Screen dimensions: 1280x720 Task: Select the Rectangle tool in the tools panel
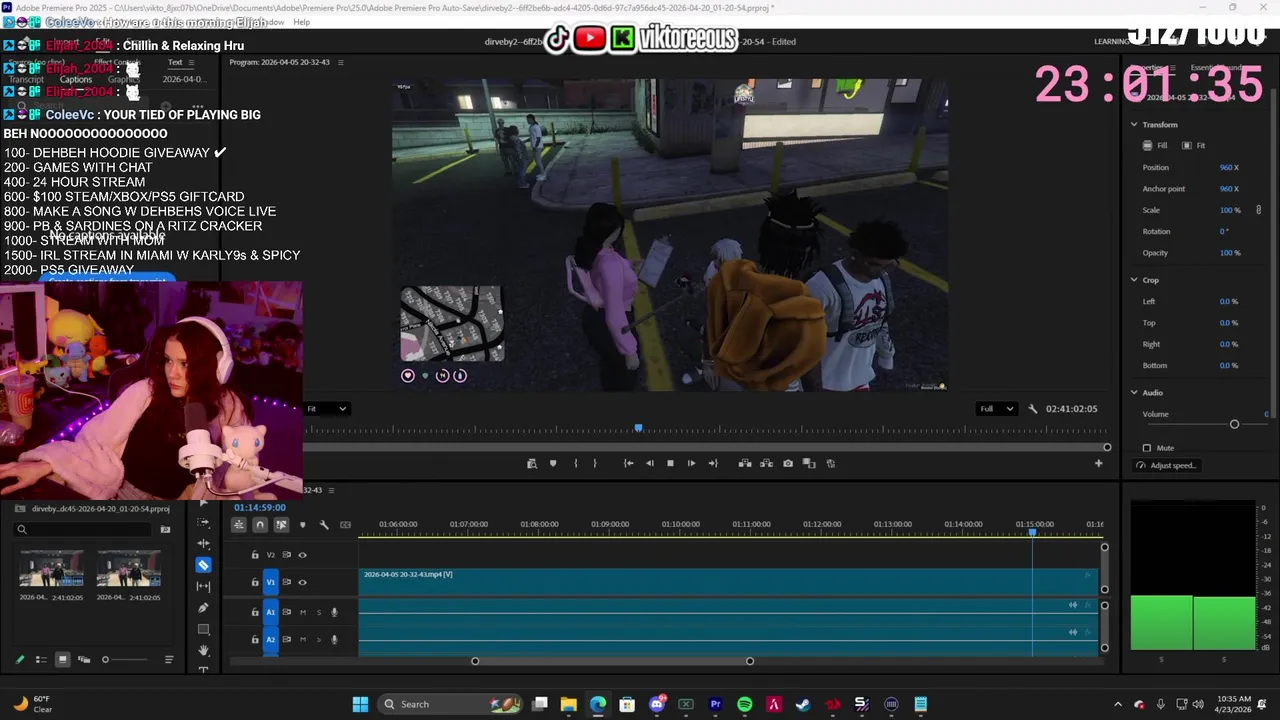[x=203, y=630]
